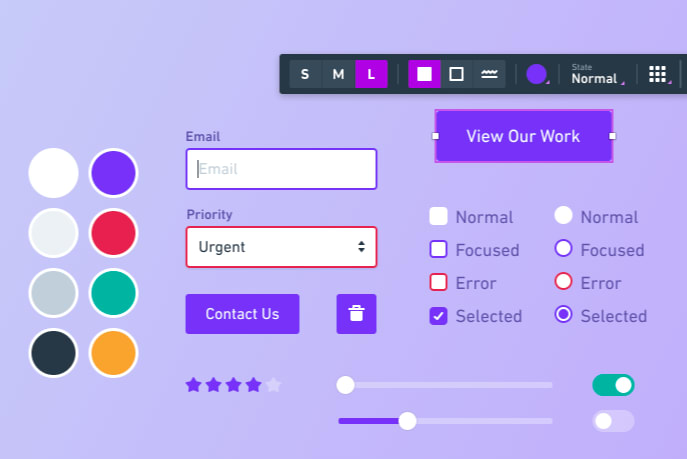Image resolution: width=687 pixels, height=459 pixels.
Task: Click the lower slider's handle
Action: pos(407,421)
